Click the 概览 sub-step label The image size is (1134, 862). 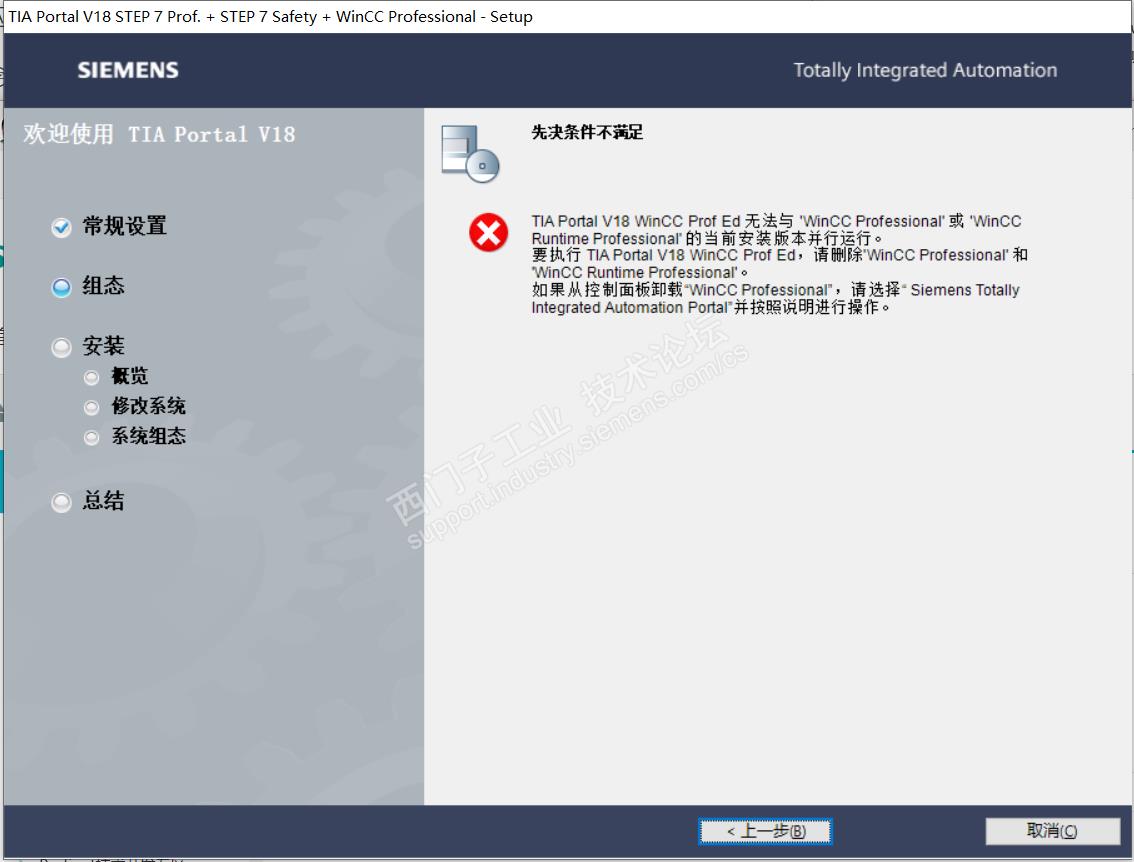pyautogui.click(x=129, y=376)
